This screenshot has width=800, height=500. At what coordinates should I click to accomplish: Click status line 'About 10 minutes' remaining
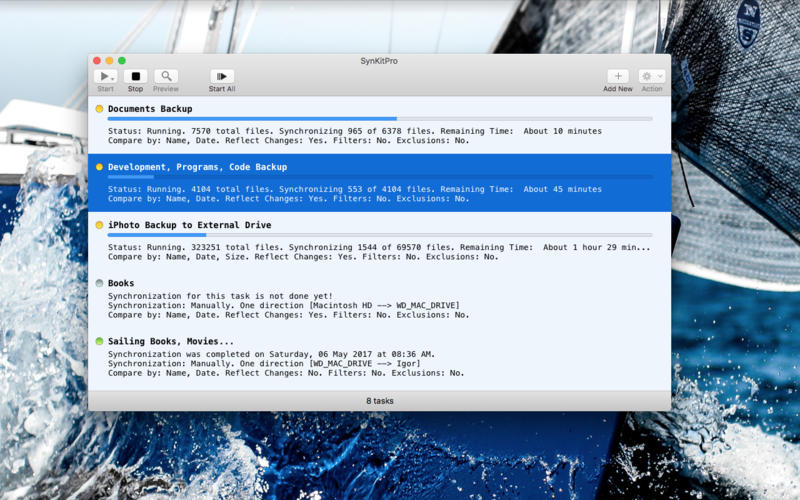click(355, 131)
